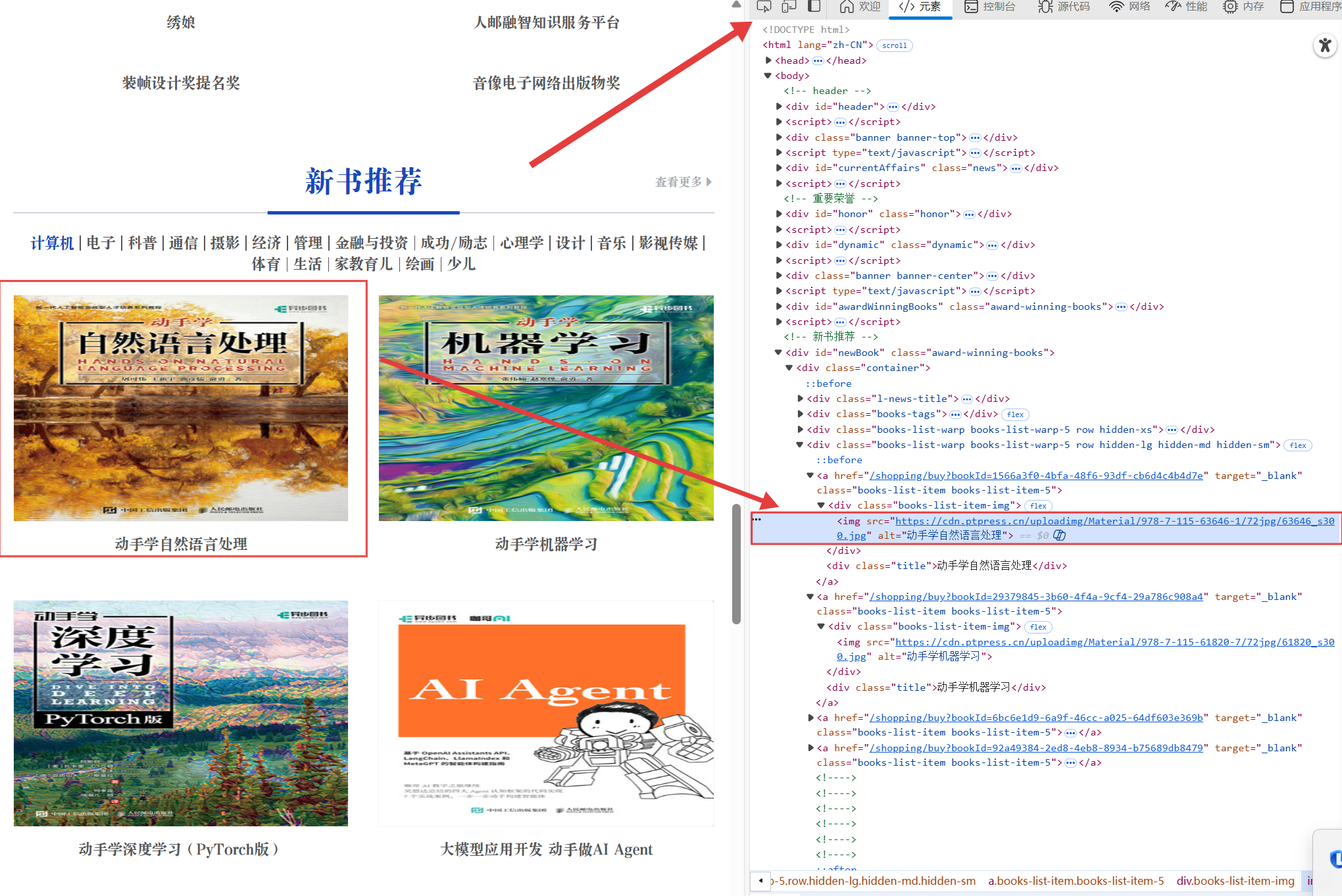Viewport: 1342px width, 896px height.
Task: Collapse the body element node
Action: pos(768,76)
